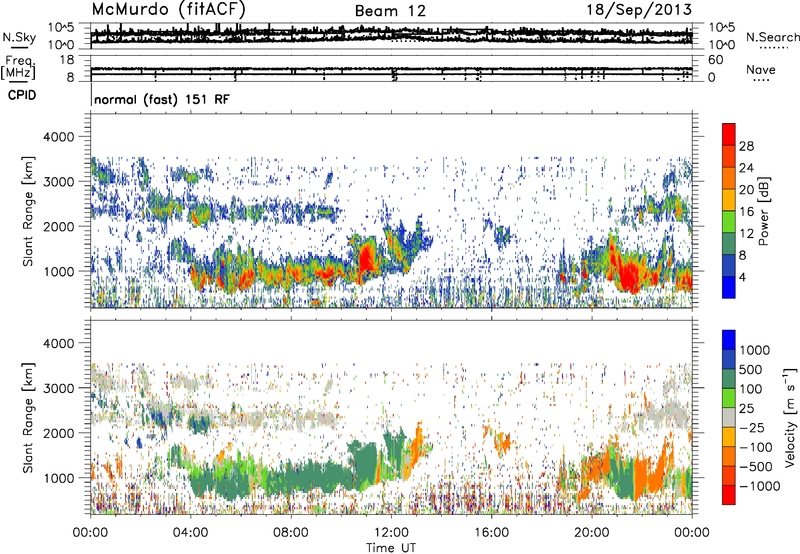Pick the red velocity swatch below -1000

click(x=729, y=495)
